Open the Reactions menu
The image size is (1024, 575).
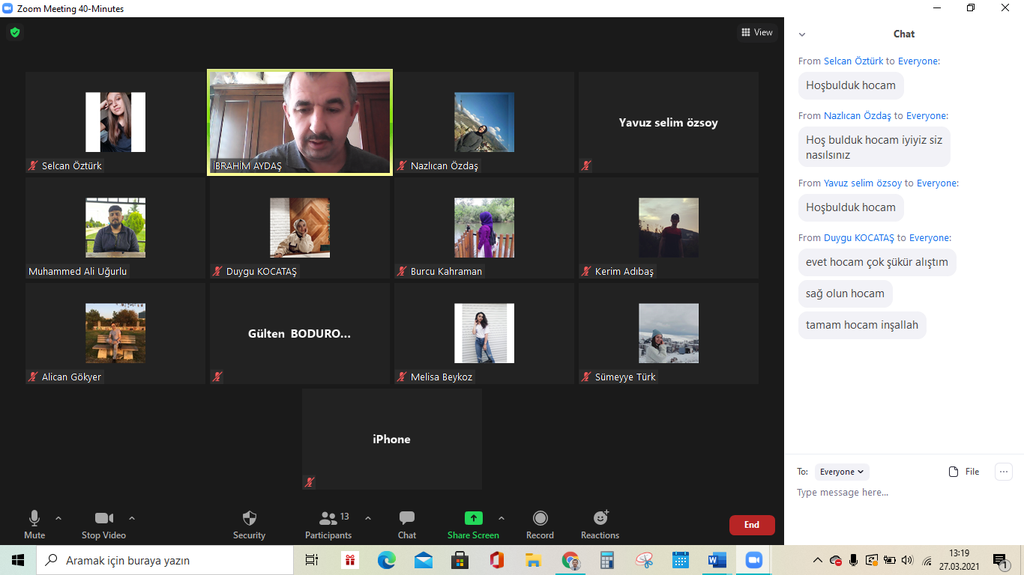pos(600,523)
